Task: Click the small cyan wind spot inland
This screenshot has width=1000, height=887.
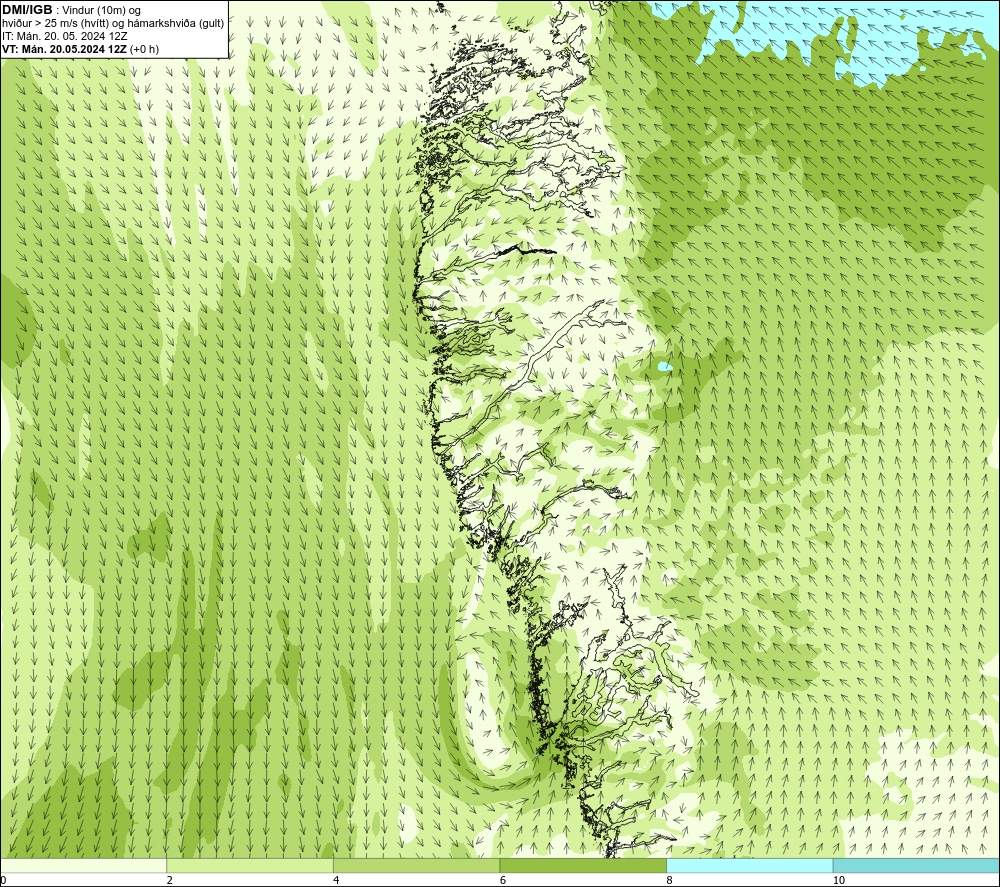Action: (665, 367)
